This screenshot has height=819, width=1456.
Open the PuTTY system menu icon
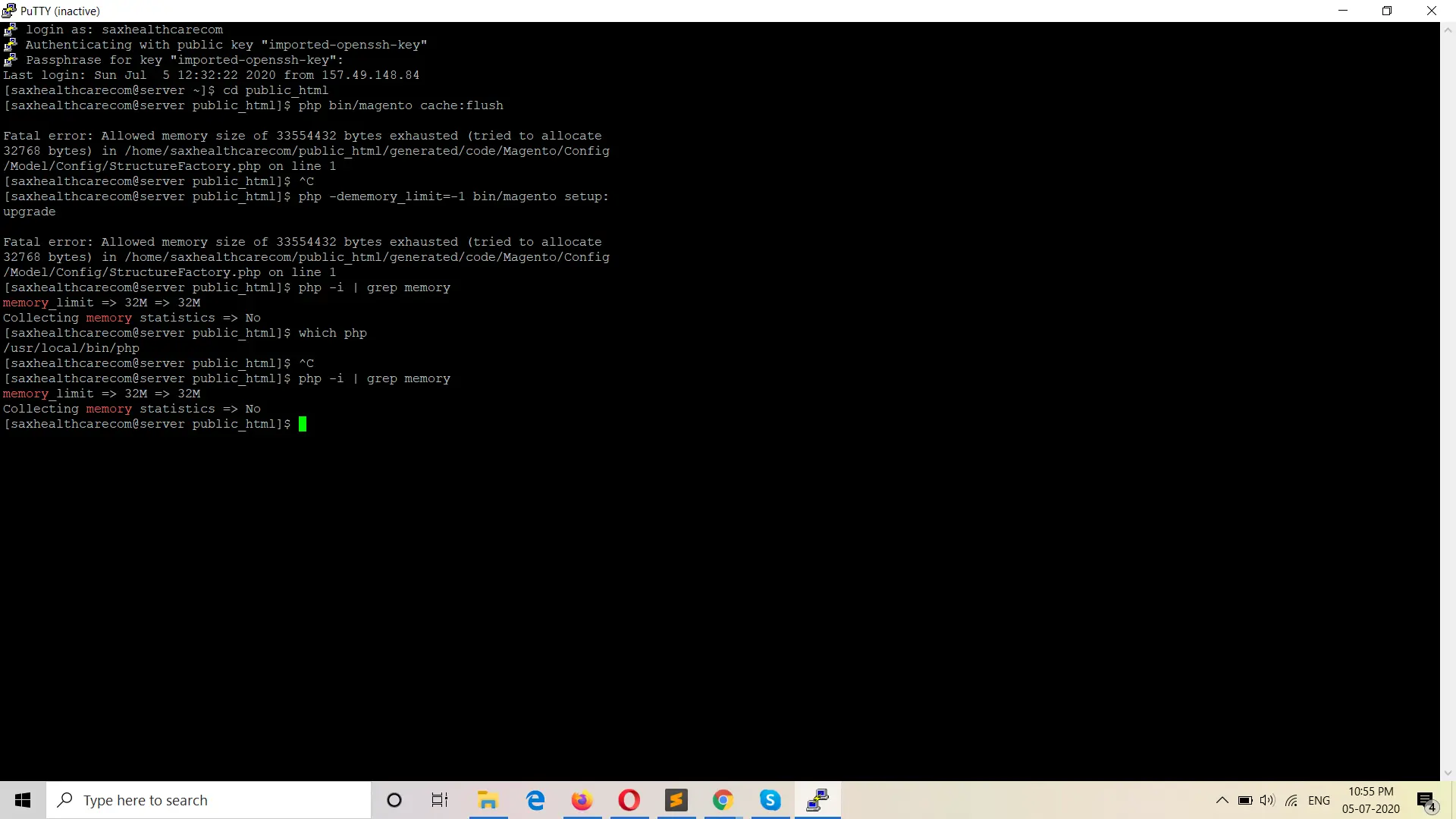click(x=9, y=11)
